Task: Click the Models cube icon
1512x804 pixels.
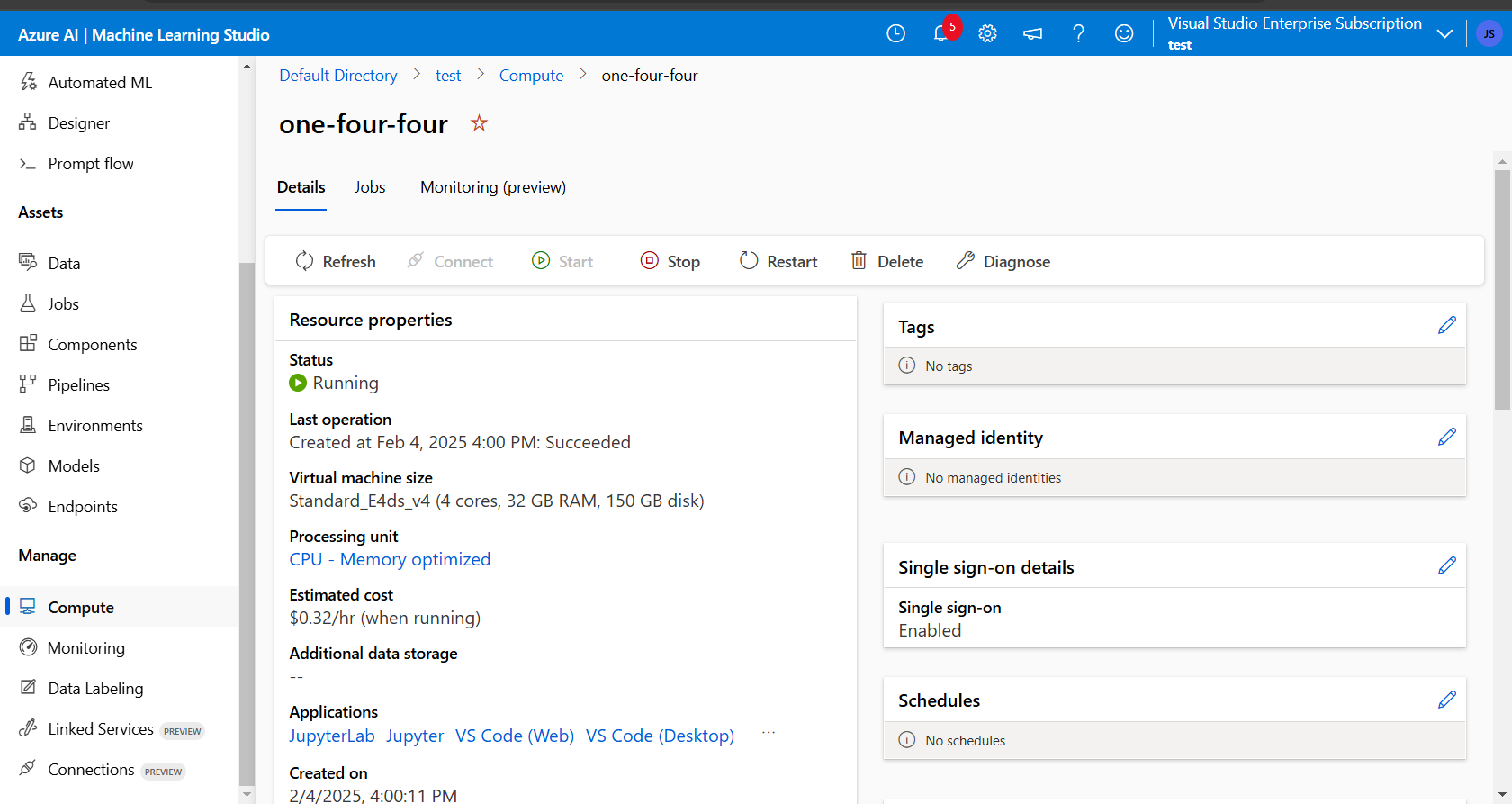Action: pos(28,465)
